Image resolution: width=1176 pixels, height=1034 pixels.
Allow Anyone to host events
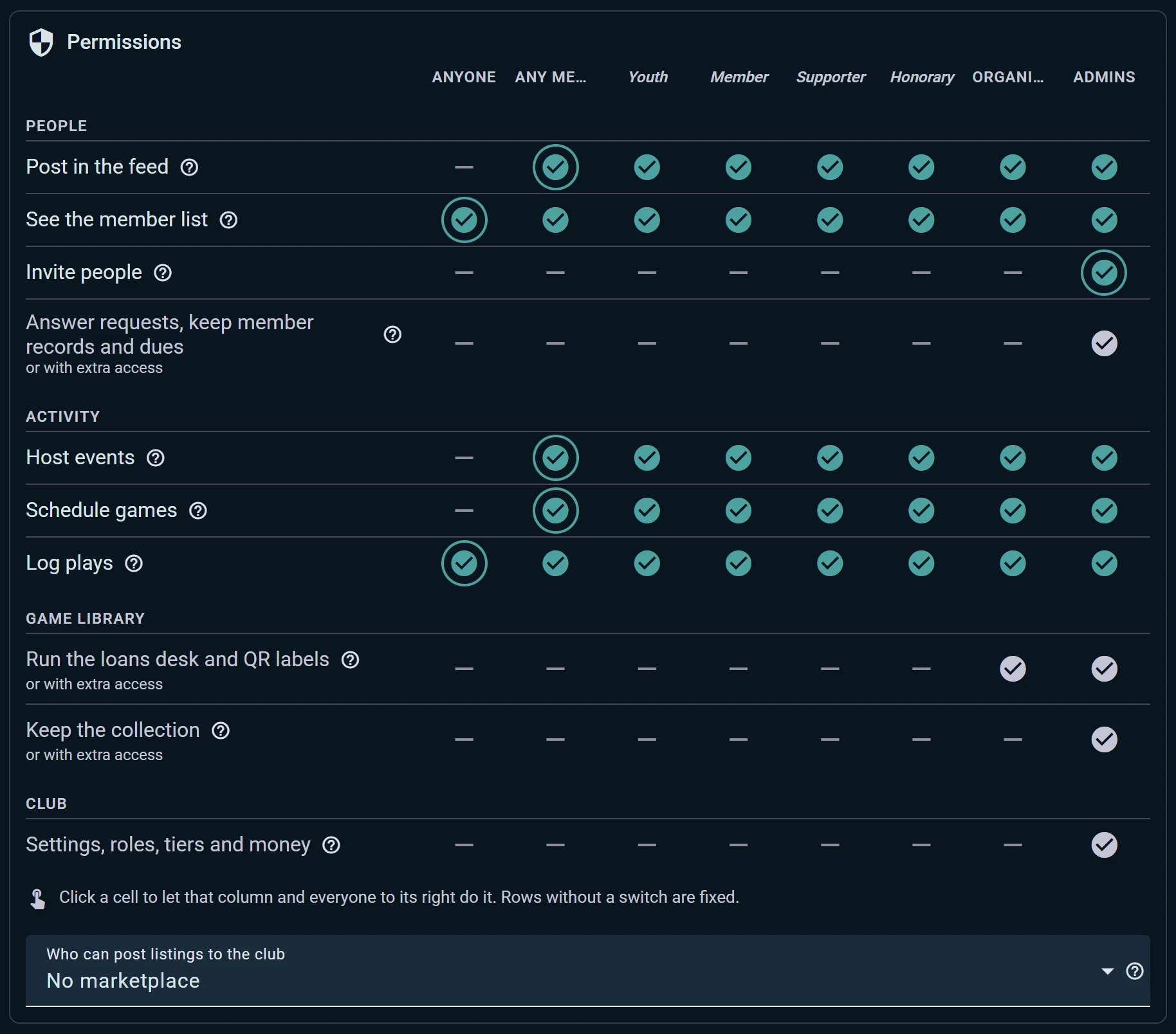(464, 458)
